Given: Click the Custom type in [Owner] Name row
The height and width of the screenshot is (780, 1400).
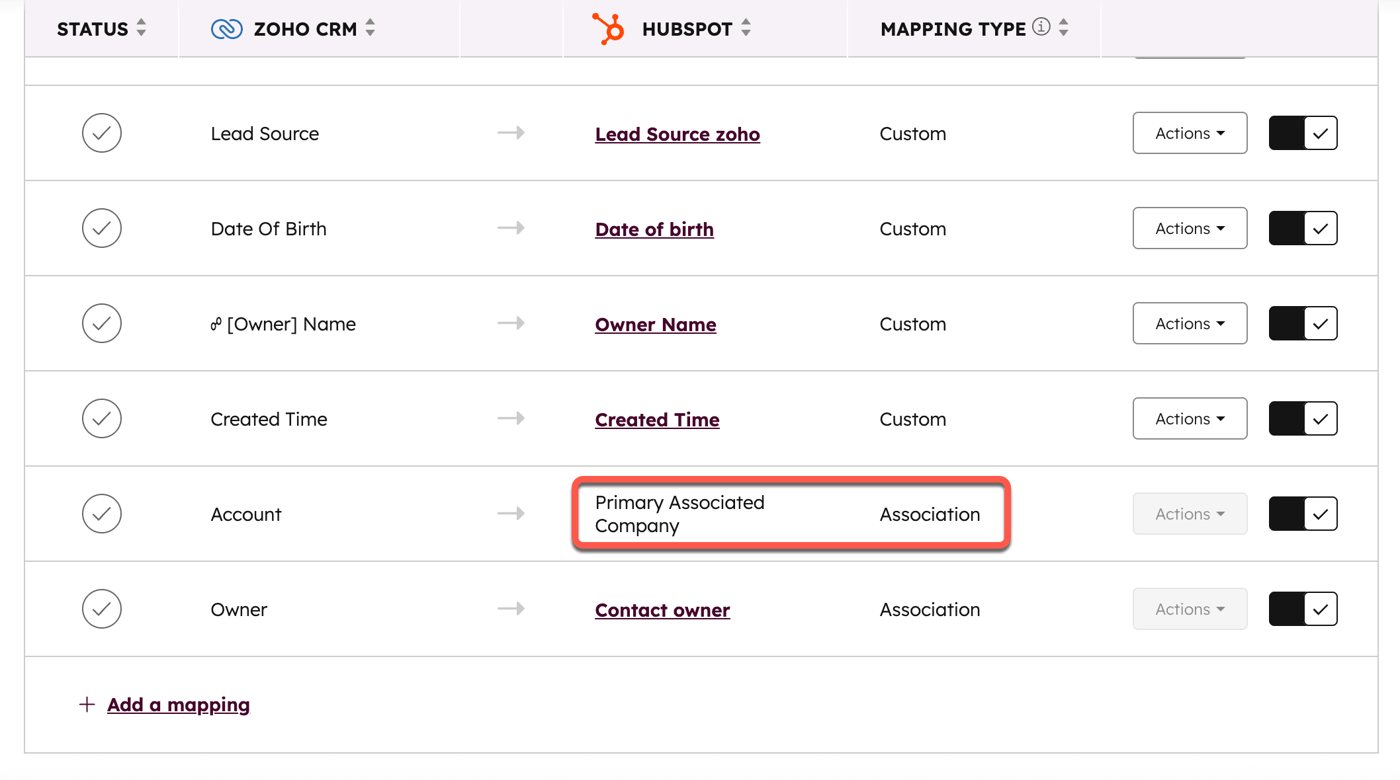Looking at the screenshot, I should (x=913, y=323).
